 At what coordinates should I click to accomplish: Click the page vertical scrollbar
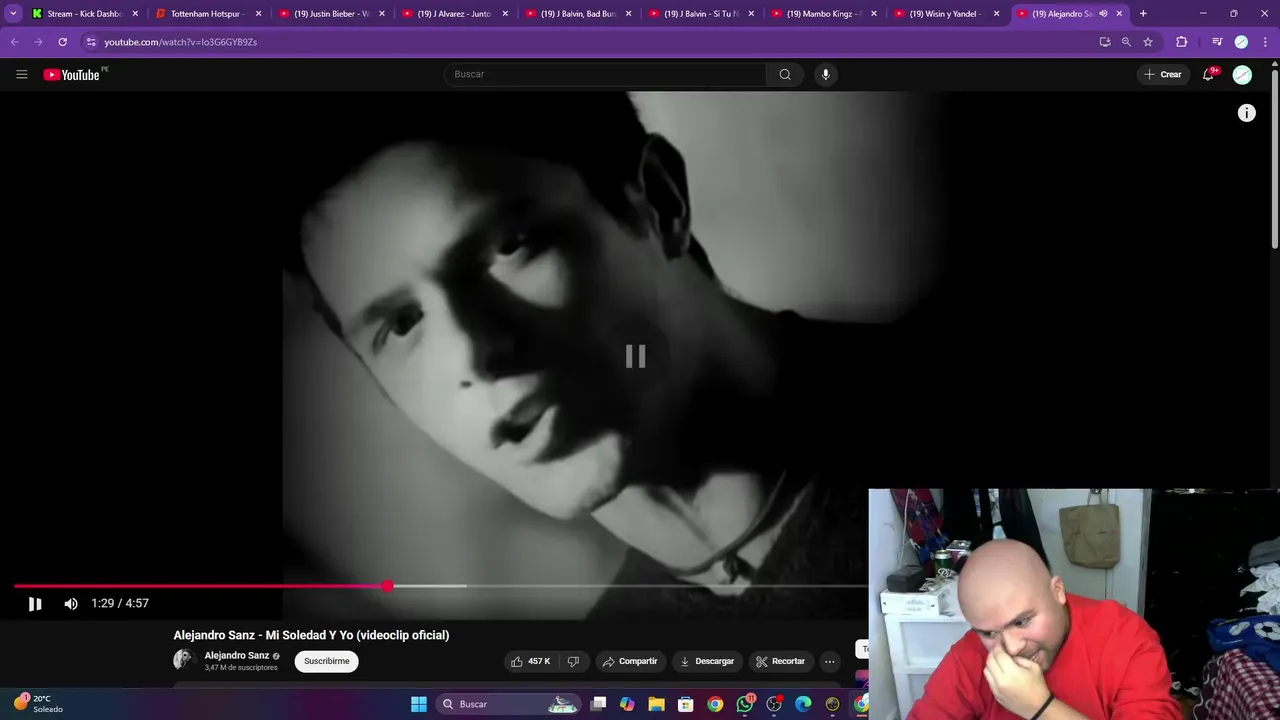pyautogui.click(x=1274, y=158)
